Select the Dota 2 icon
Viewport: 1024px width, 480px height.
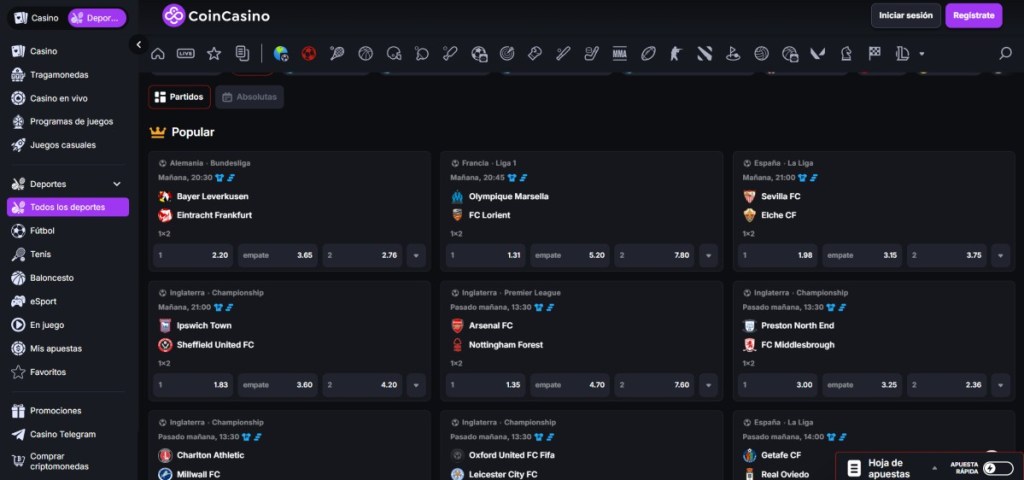click(705, 54)
